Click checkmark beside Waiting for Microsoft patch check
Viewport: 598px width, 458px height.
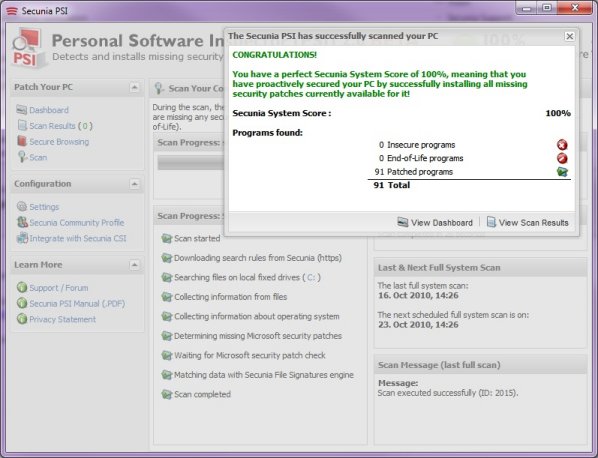click(x=167, y=355)
